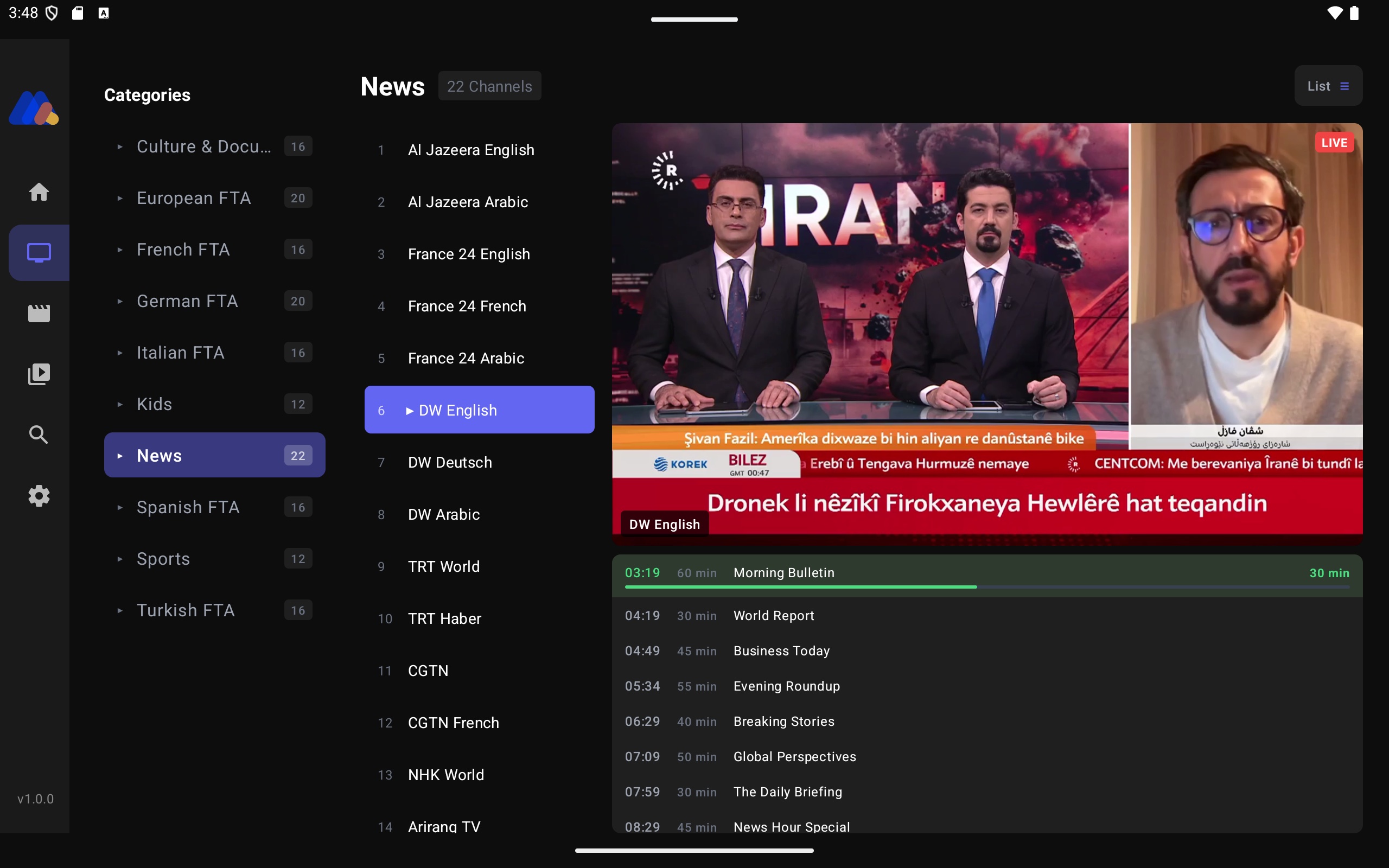Open the Sports category
The height and width of the screenshot is (868, 1389).
[x=214, y=559]
